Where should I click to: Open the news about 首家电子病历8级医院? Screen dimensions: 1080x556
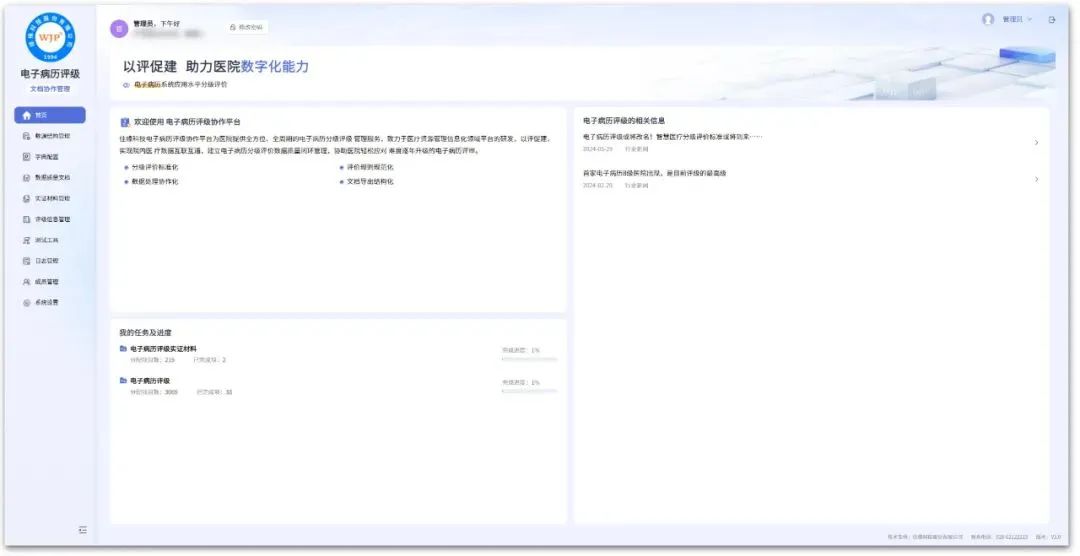pyautogui.click(x=654, y=174)
